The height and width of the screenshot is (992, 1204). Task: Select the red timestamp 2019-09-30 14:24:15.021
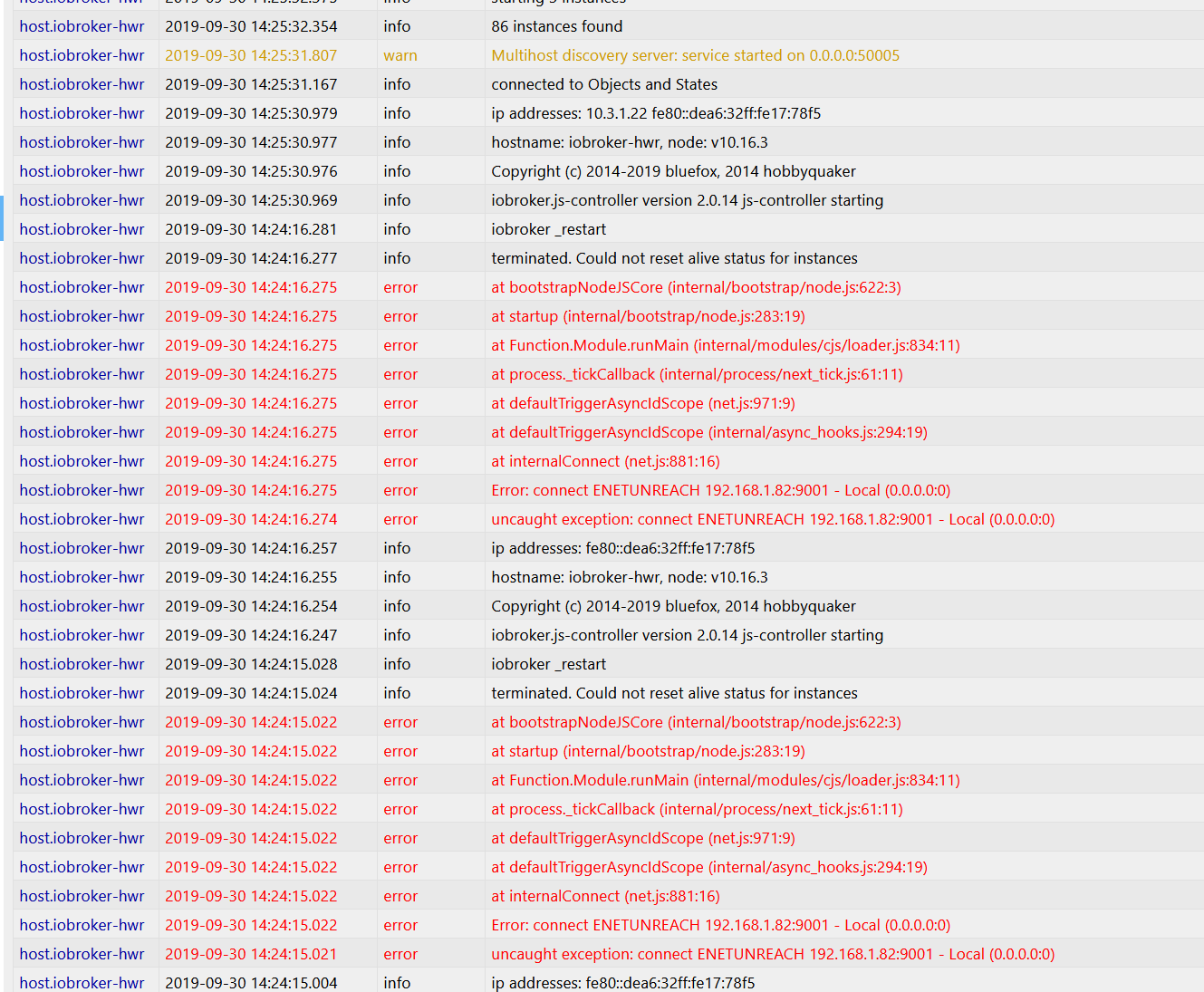(x=251, y=954)
